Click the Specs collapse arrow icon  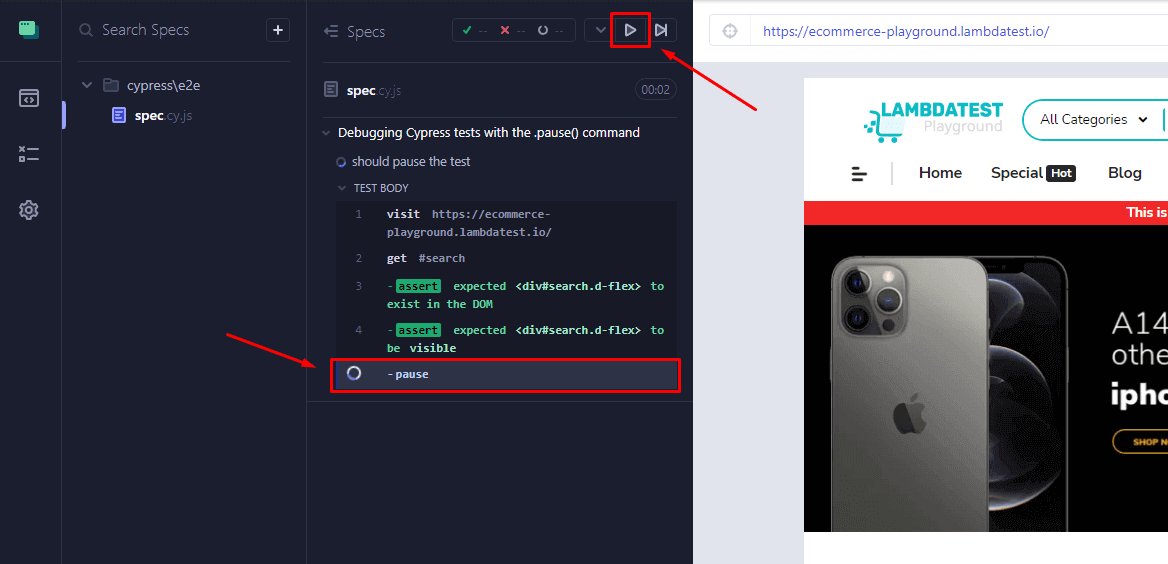pos(331,31)
